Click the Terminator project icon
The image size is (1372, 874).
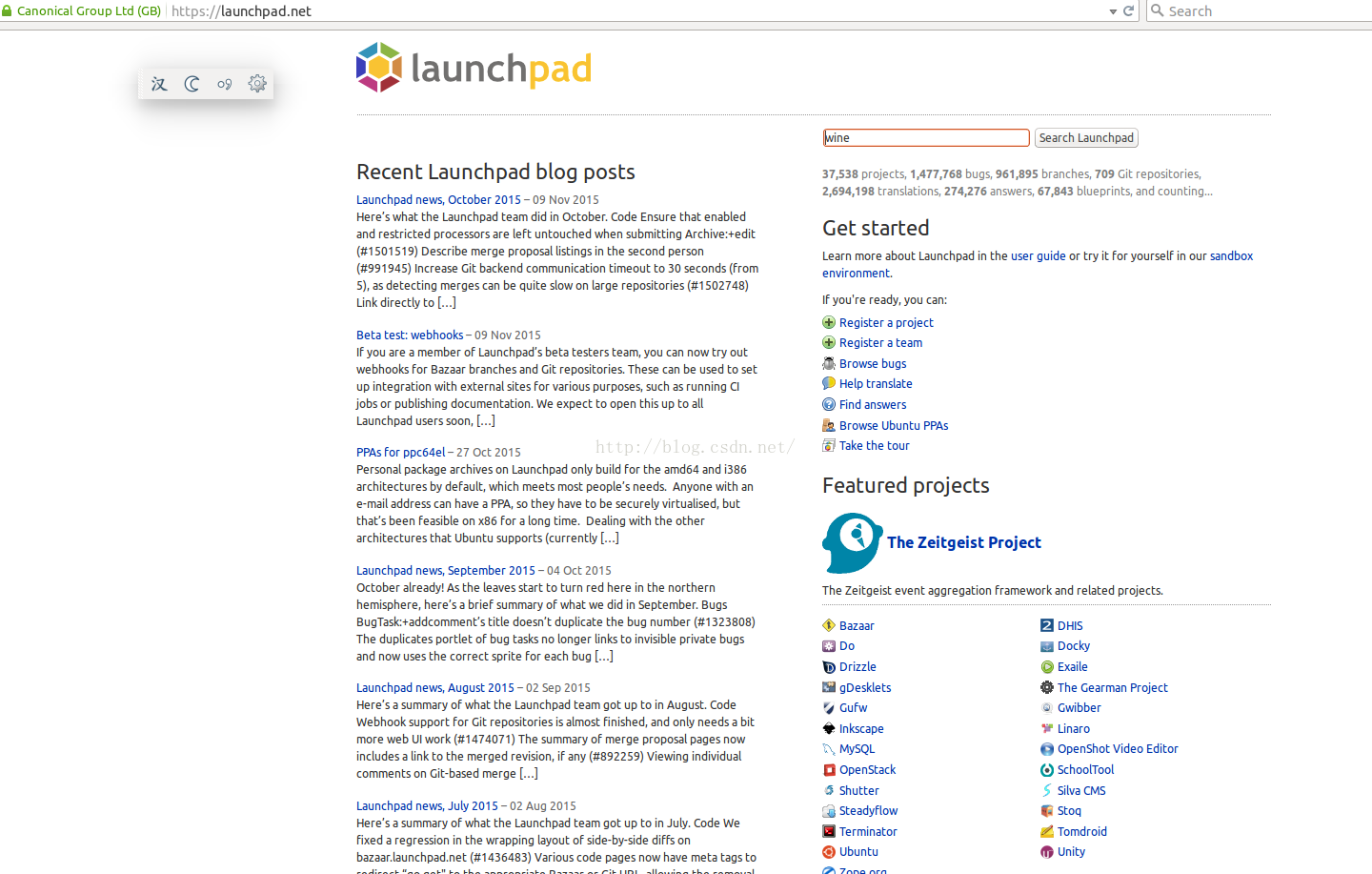point(829,831)
